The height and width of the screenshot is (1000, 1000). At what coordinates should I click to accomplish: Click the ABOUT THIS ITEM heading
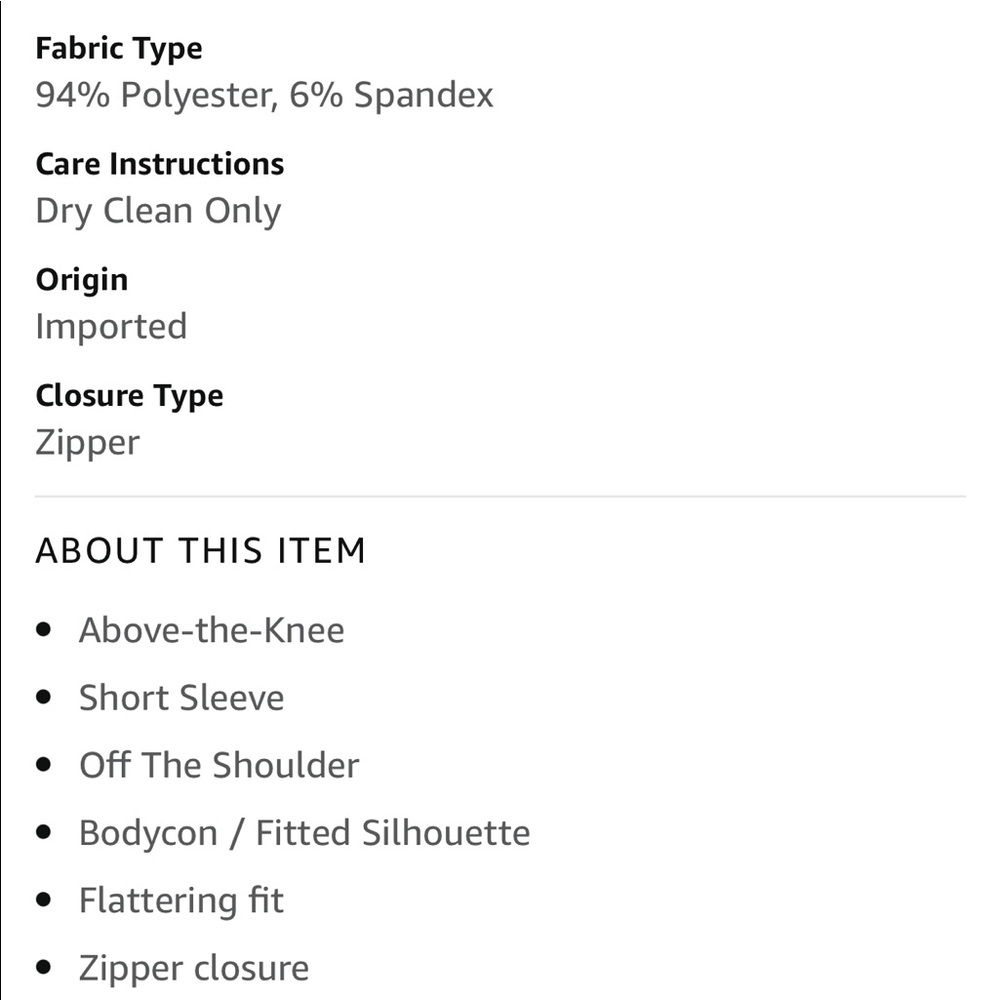pos(200,551)
